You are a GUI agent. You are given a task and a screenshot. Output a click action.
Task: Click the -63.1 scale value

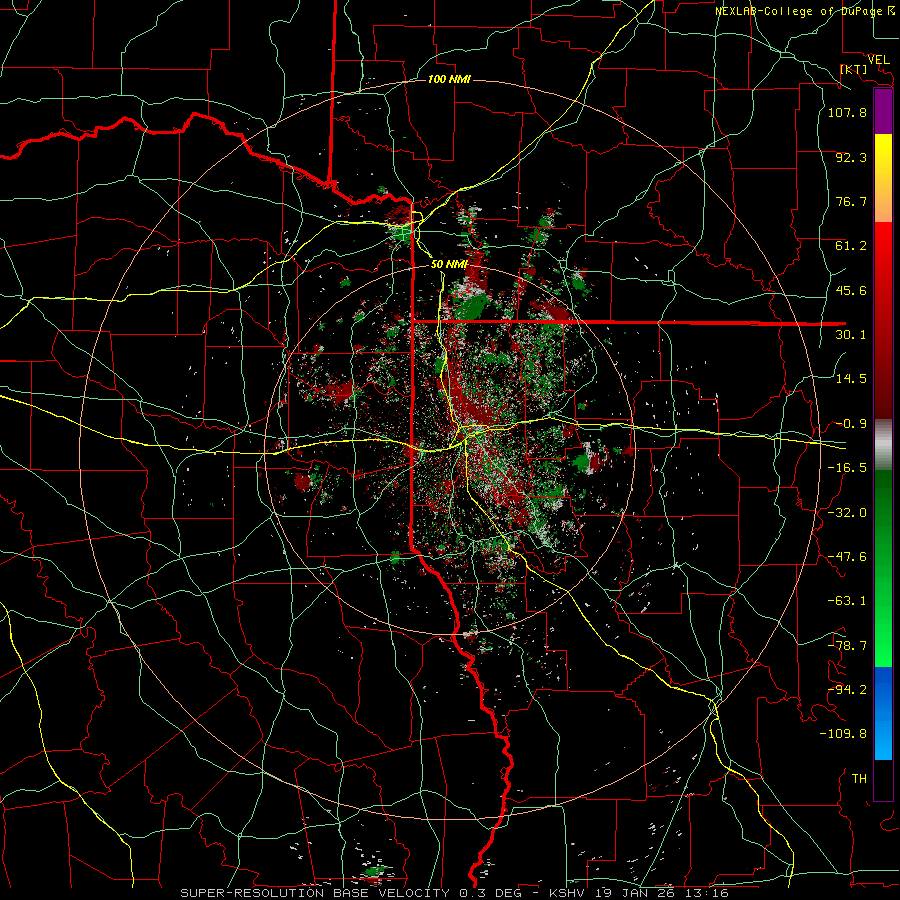click(x=847, y=601)
